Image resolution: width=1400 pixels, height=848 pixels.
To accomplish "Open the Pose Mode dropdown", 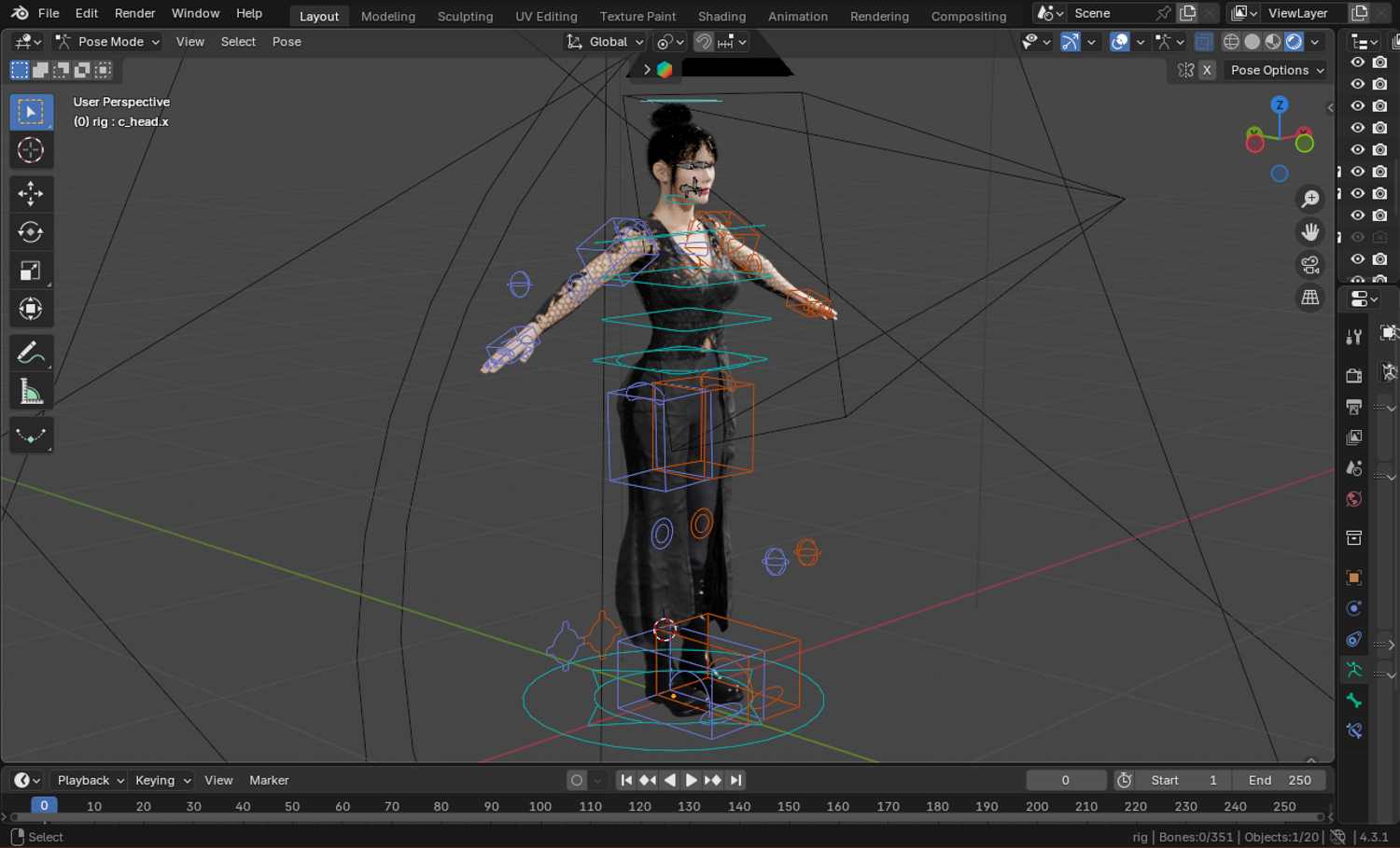I will [107, 42].
